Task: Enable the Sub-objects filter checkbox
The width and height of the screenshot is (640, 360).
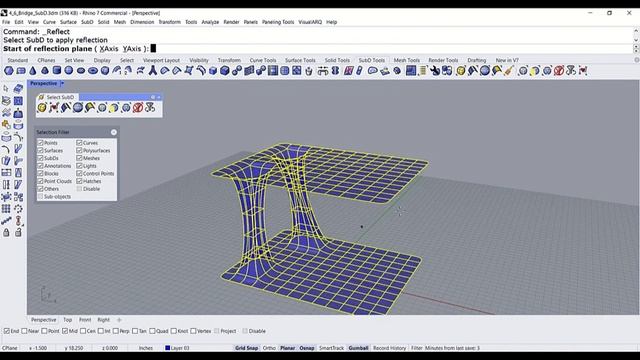Action: point(40,196)
